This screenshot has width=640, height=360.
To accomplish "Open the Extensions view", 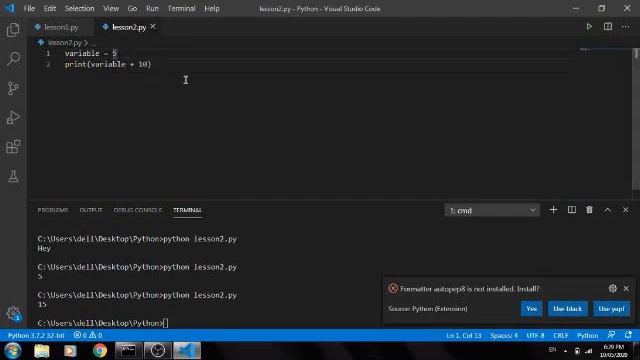I will coord(13,147).
